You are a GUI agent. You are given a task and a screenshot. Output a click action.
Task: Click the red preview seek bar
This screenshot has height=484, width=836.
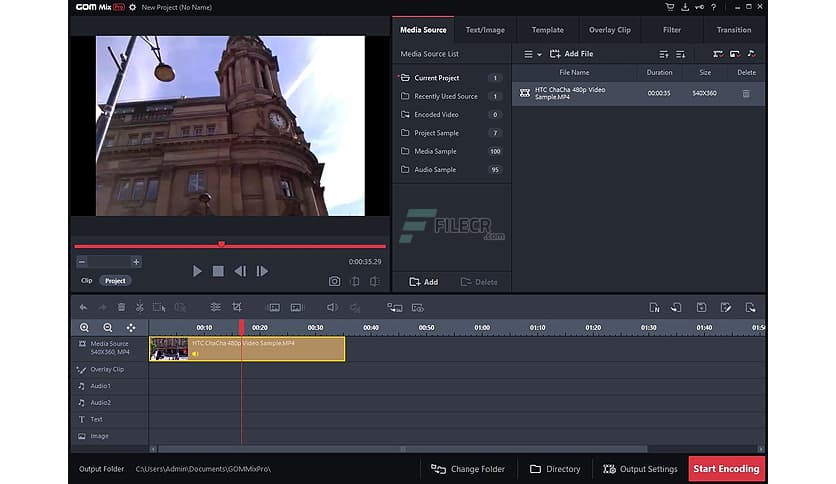point(230,246)
